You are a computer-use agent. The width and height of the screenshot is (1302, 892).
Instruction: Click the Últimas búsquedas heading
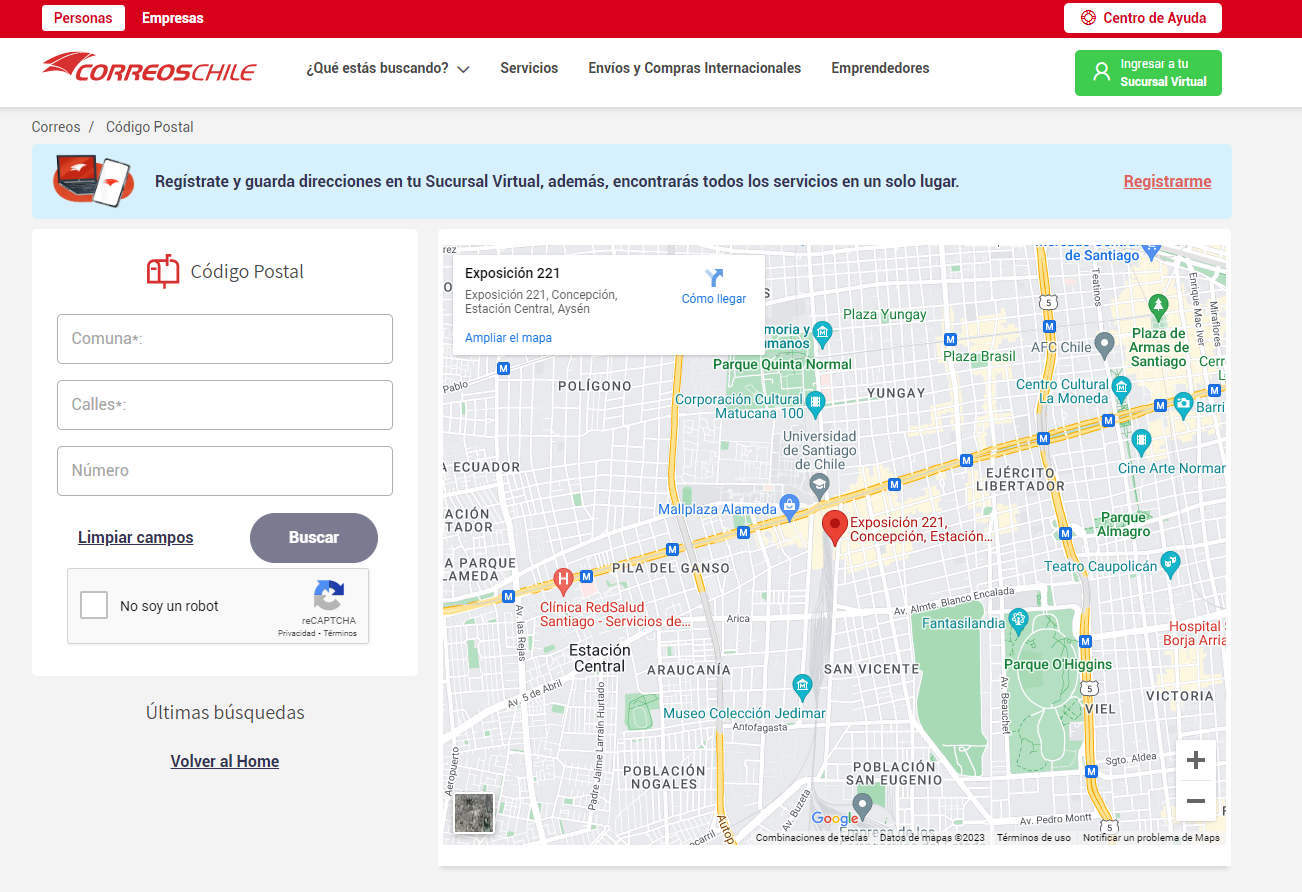[225, 713]
